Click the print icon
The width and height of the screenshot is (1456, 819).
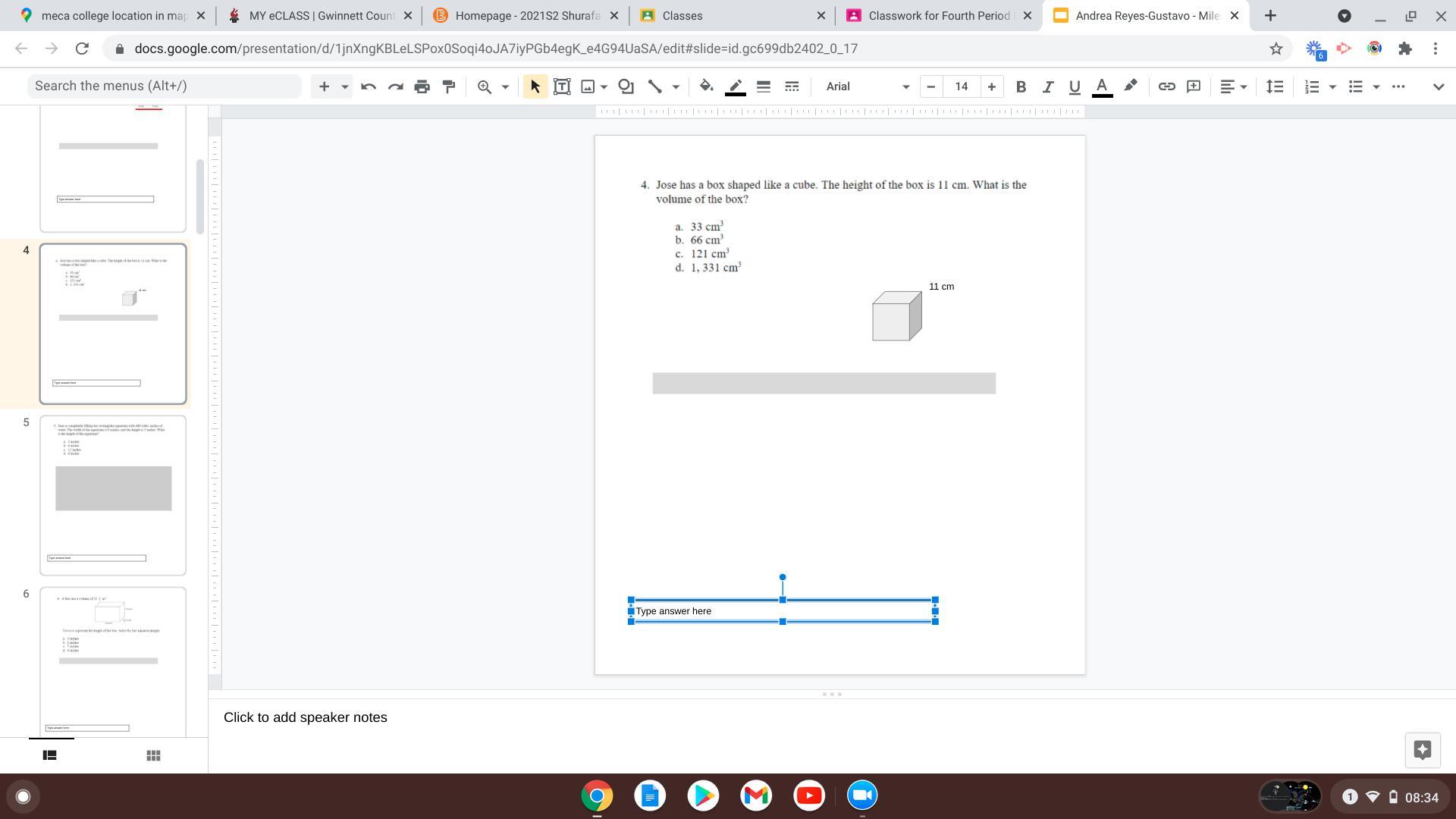[x=422, y=86]
